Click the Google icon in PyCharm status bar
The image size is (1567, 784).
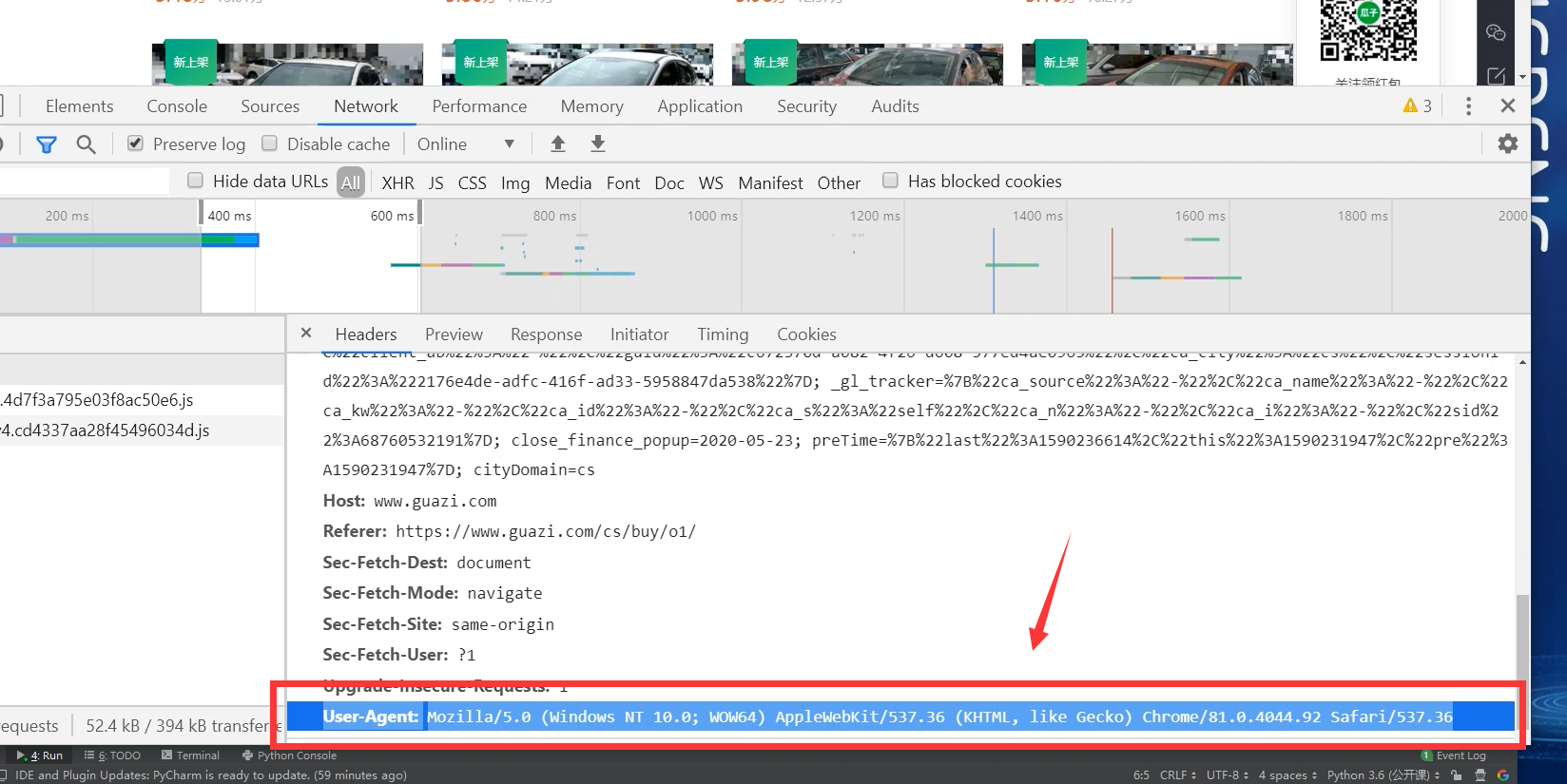(1503, 775)
